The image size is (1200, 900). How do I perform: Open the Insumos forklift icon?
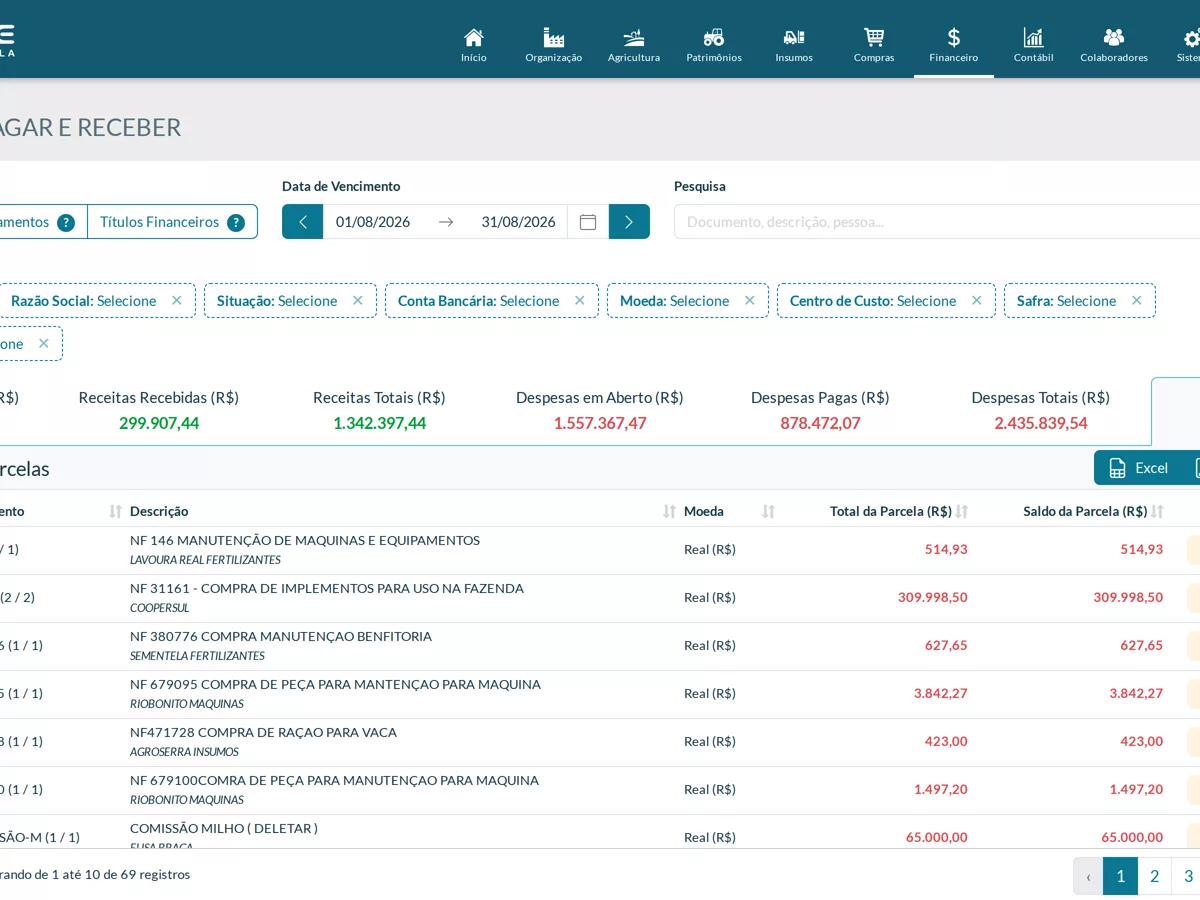point(794,38)
